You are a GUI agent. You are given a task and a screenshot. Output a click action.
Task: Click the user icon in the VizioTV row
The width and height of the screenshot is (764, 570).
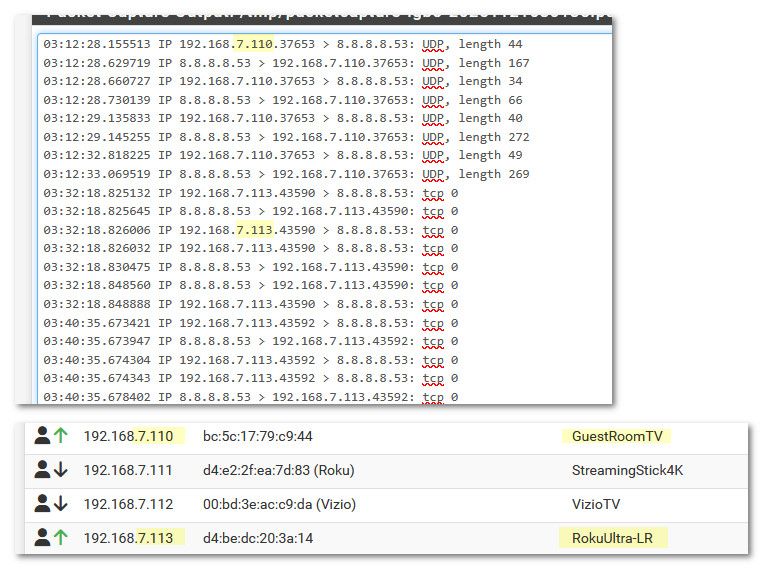[x=42, y=504]
